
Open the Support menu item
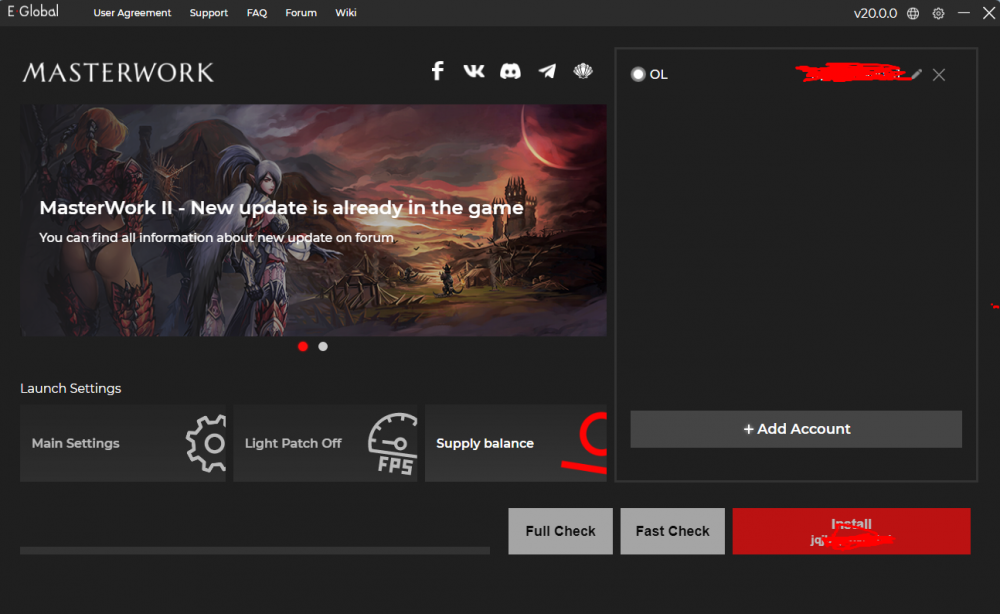pyautogui.click(x=209, y=13)
